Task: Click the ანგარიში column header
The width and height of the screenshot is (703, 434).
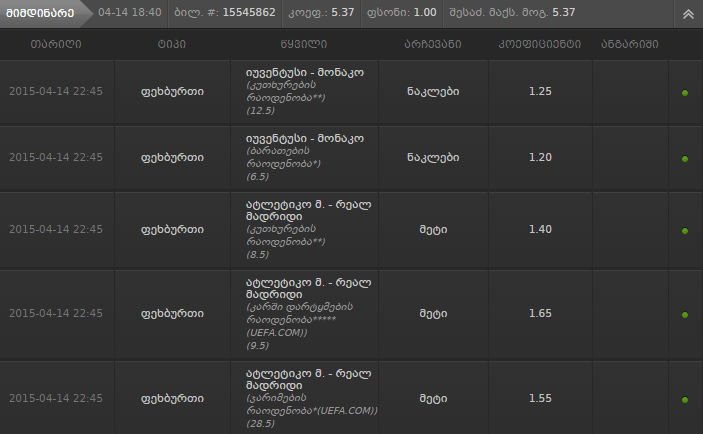Action: 630,44
